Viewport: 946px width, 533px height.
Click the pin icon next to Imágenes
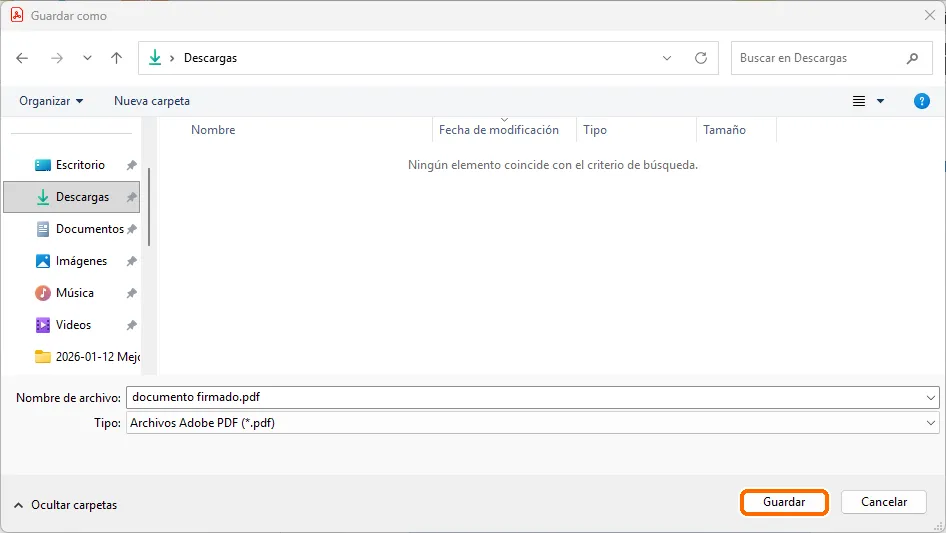(x=132, y=261)
